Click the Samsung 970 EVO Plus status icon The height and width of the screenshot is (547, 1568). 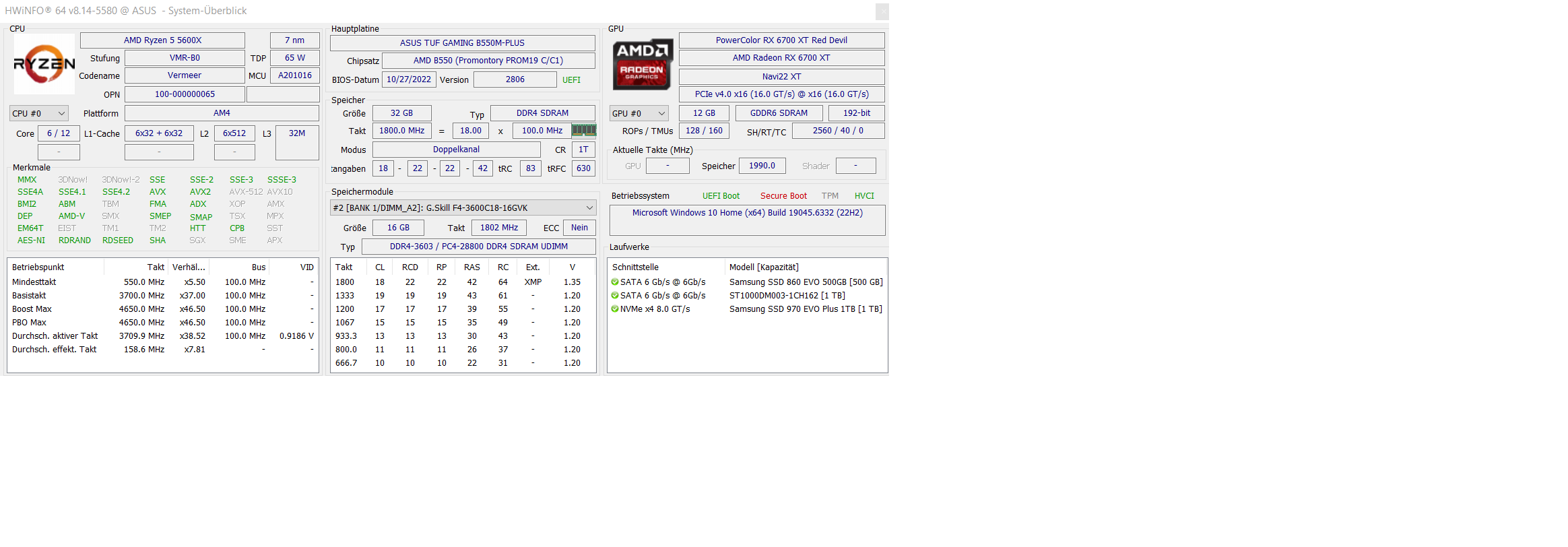(x=615, y=309)
